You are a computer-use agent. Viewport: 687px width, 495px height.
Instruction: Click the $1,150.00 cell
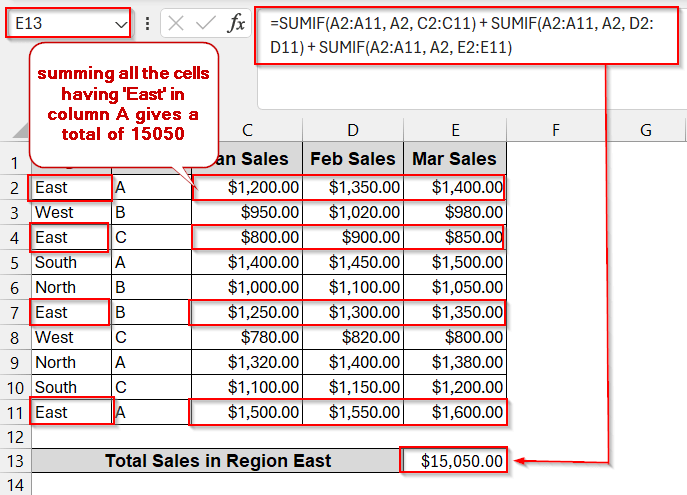[353, 387]
